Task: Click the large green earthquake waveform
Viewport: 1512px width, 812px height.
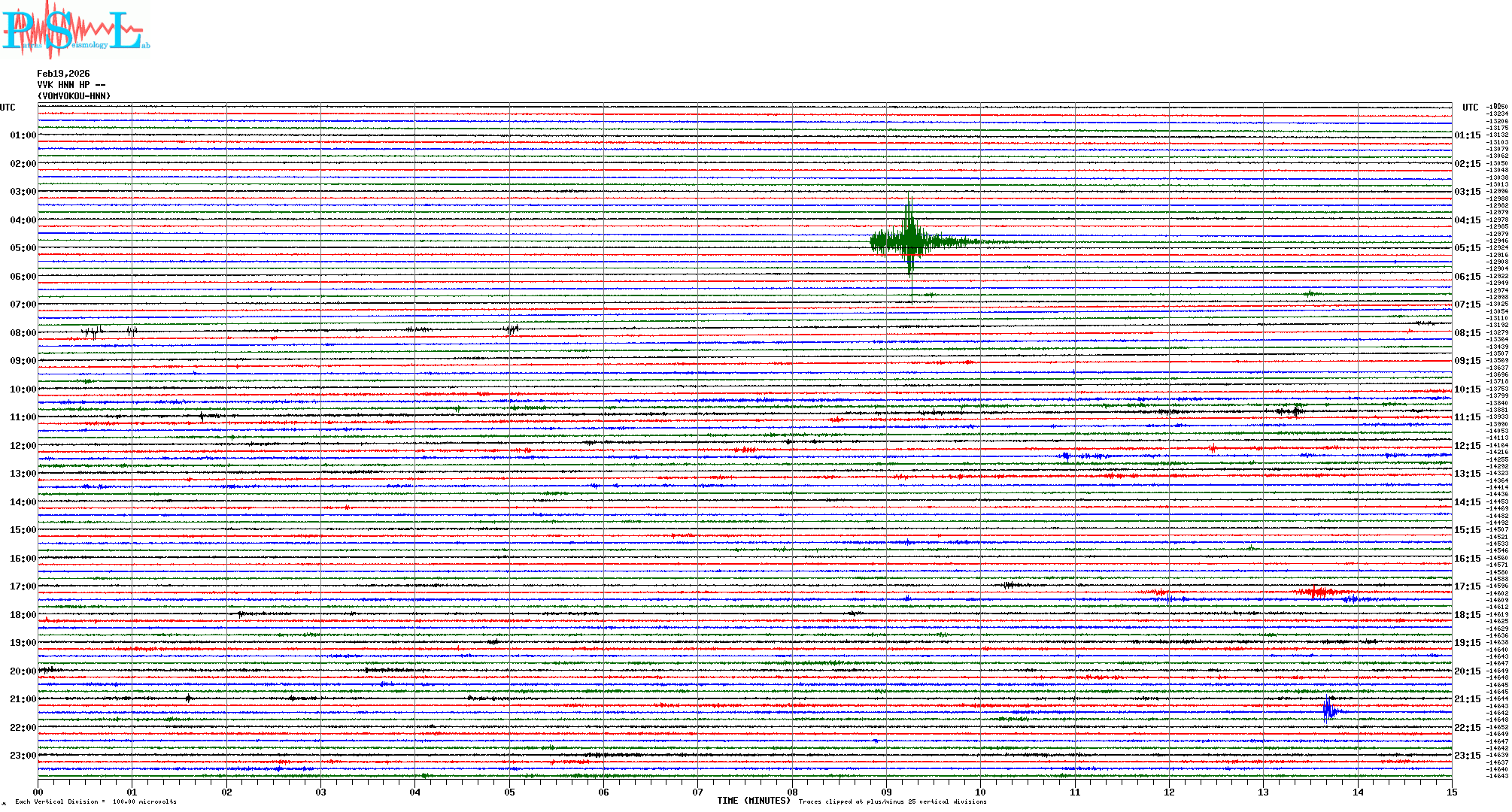Action: tap(909, 242)
